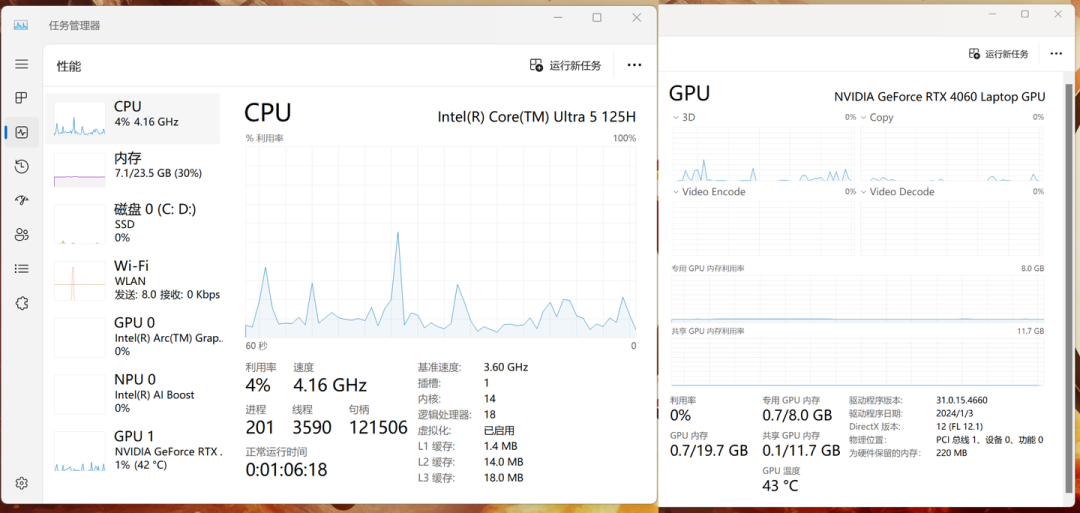
Task: Open App history icon in sidebar
Action: point(21,166)
